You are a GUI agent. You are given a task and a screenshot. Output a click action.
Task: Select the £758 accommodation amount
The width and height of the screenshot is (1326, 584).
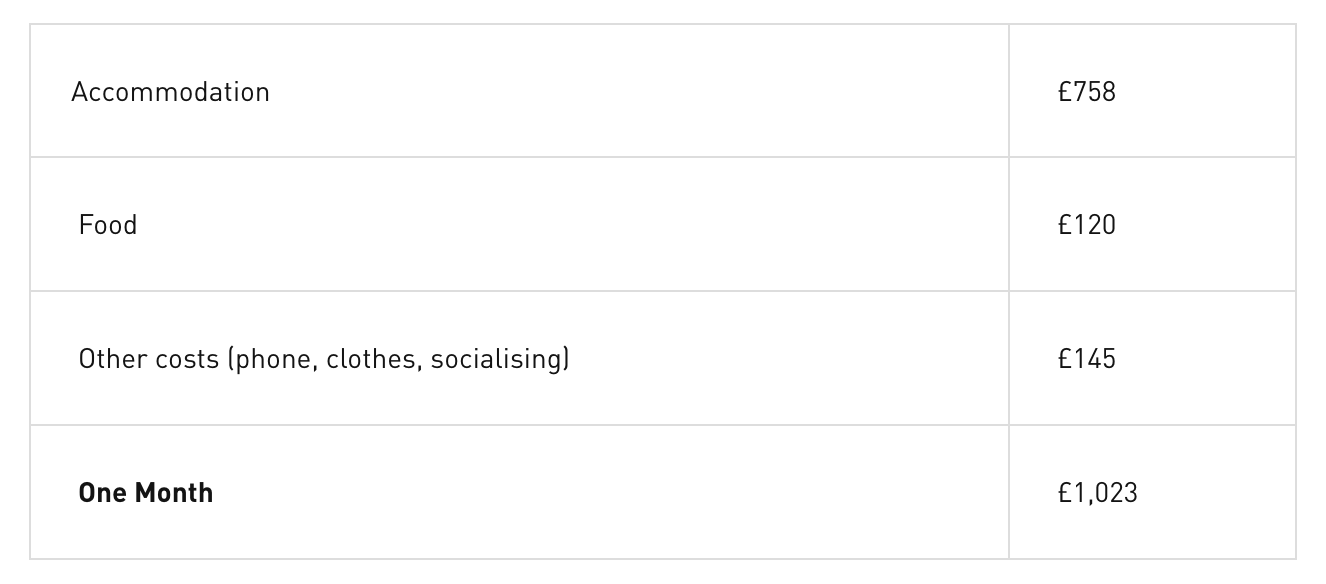(x=1086, y=92)
